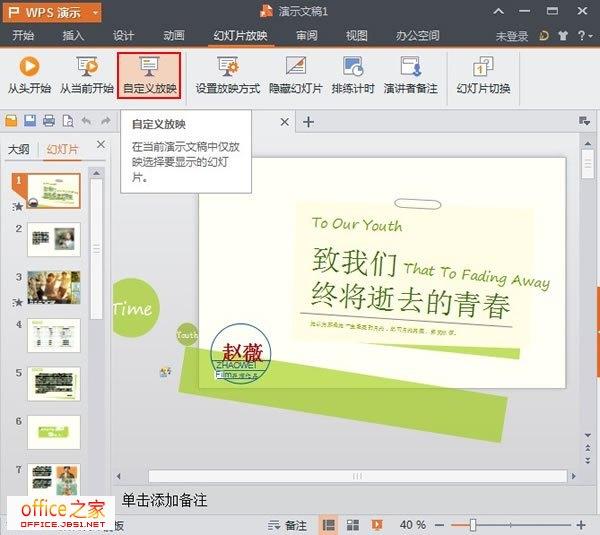Click 从头开始 to start slideshow from beginning
This screenshot has height=535, width=600.
click(x=28, y=75)
